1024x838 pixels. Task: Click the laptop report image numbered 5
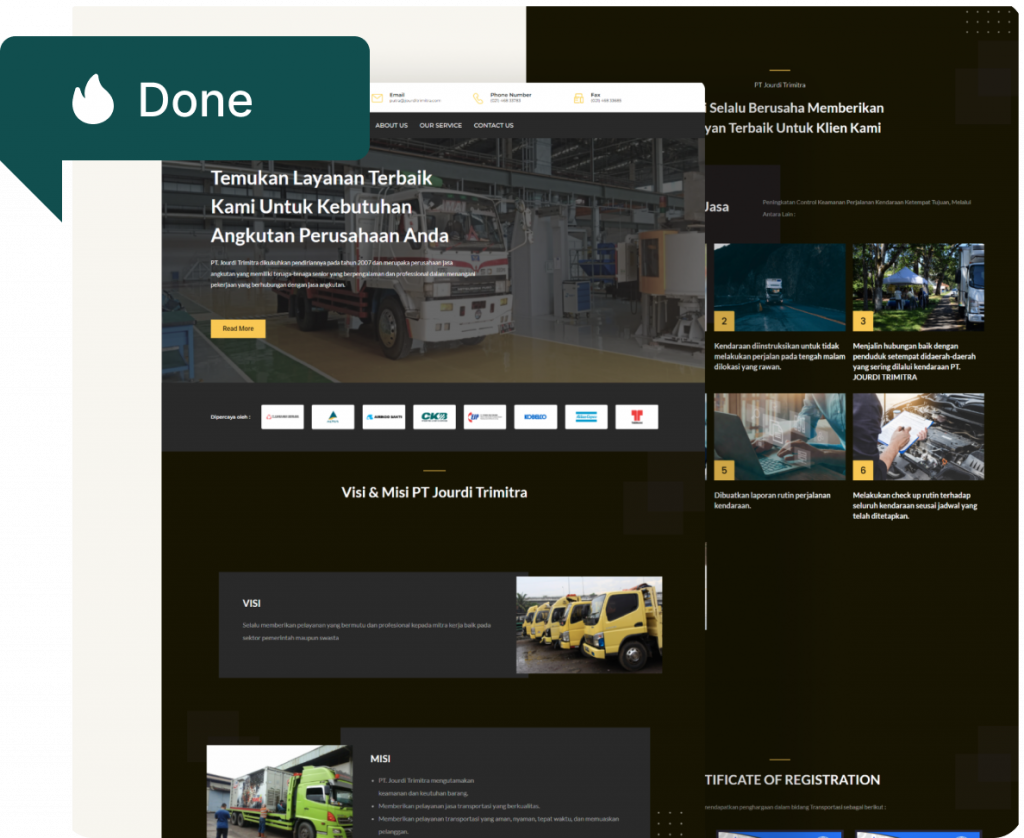pyautogui.click(x=780, y=436)
